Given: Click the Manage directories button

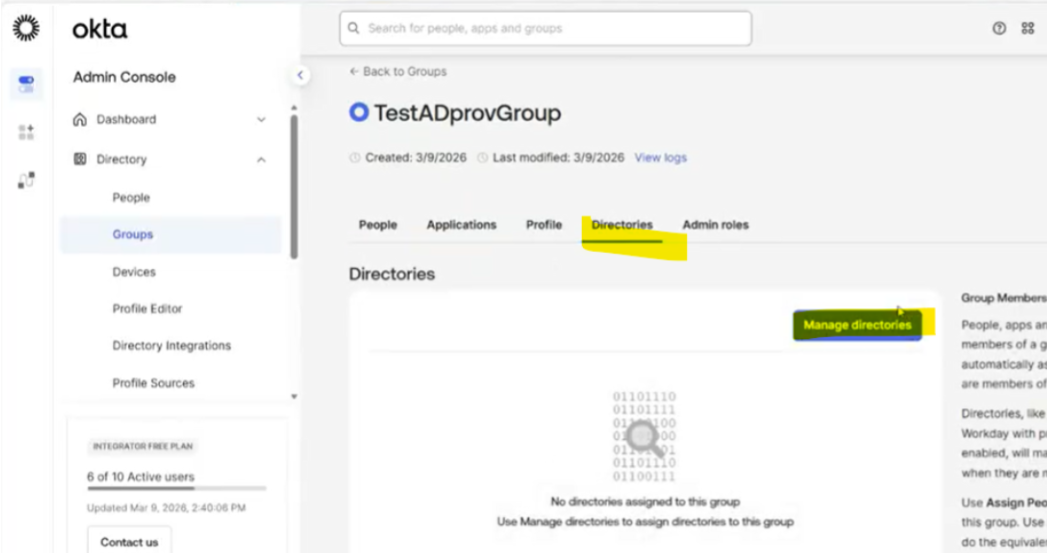Looking at the screenshot, I should 857,325.
